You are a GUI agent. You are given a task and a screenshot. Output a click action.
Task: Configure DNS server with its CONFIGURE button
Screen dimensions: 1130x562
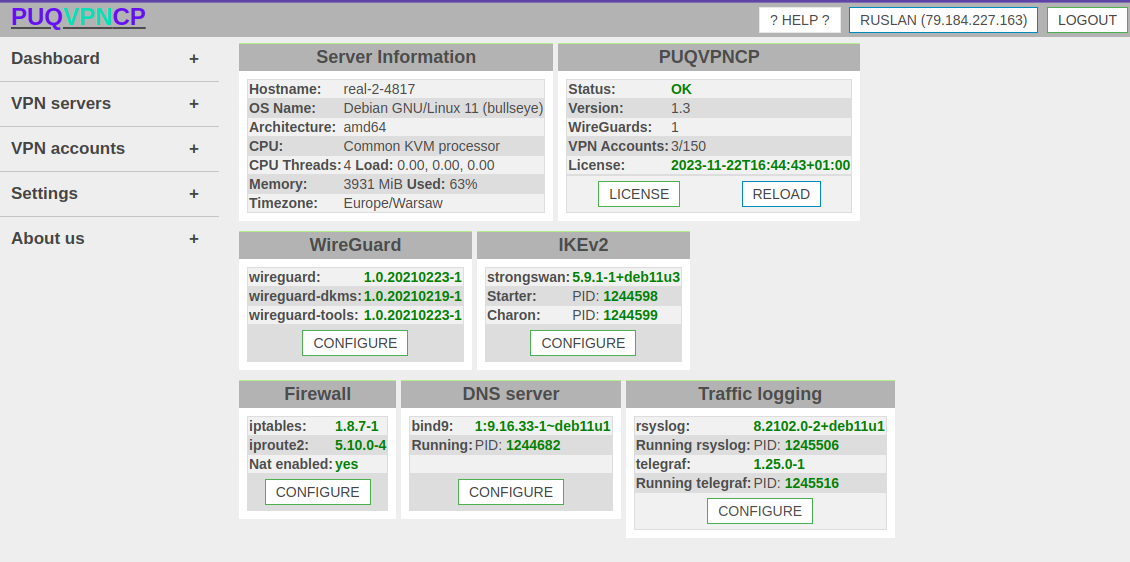point(511,492)
